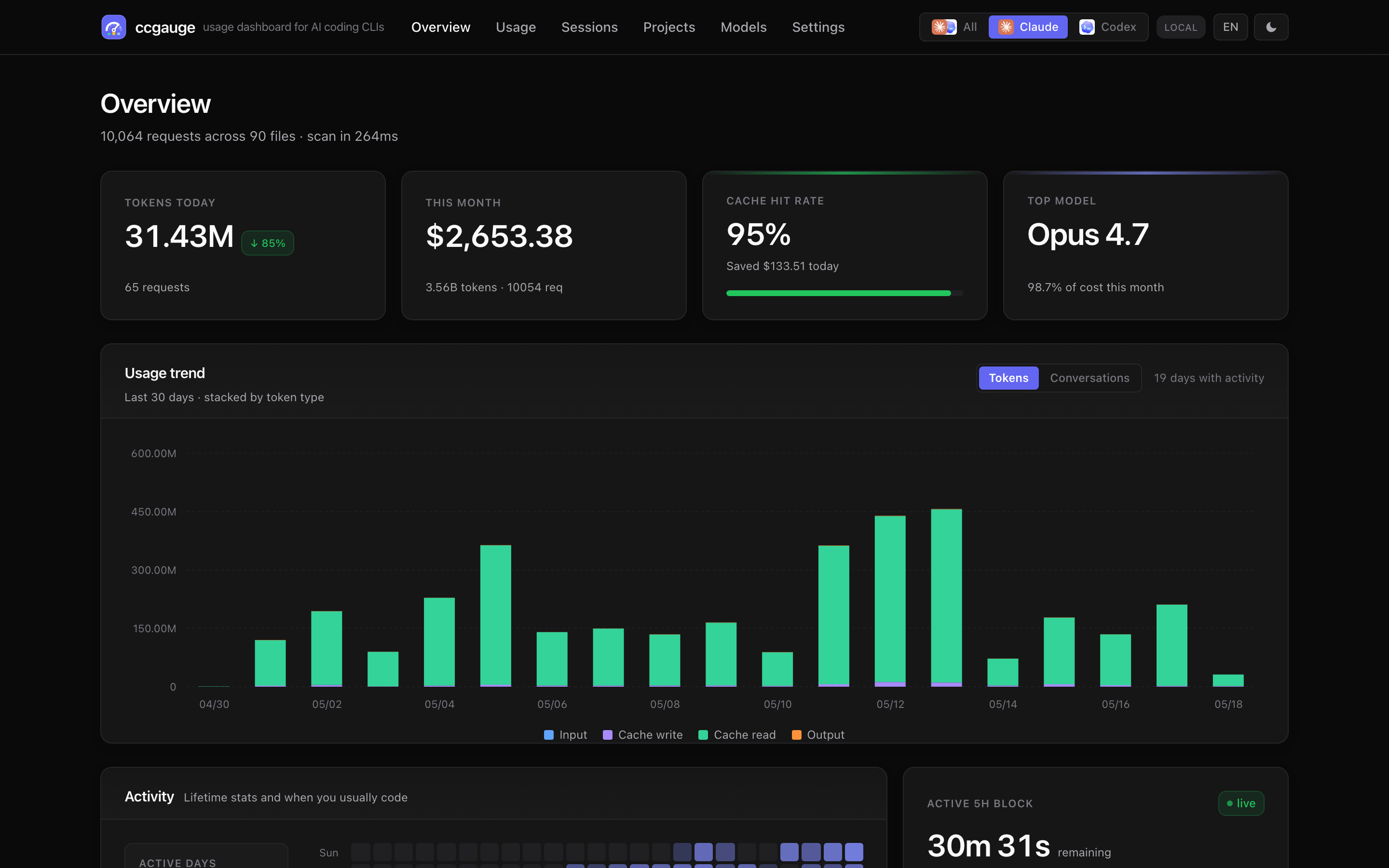The width and height of the screenshot is (1389, 868).
Task: Click "Saved $133.51 today" text
Action: coord(782,266)
